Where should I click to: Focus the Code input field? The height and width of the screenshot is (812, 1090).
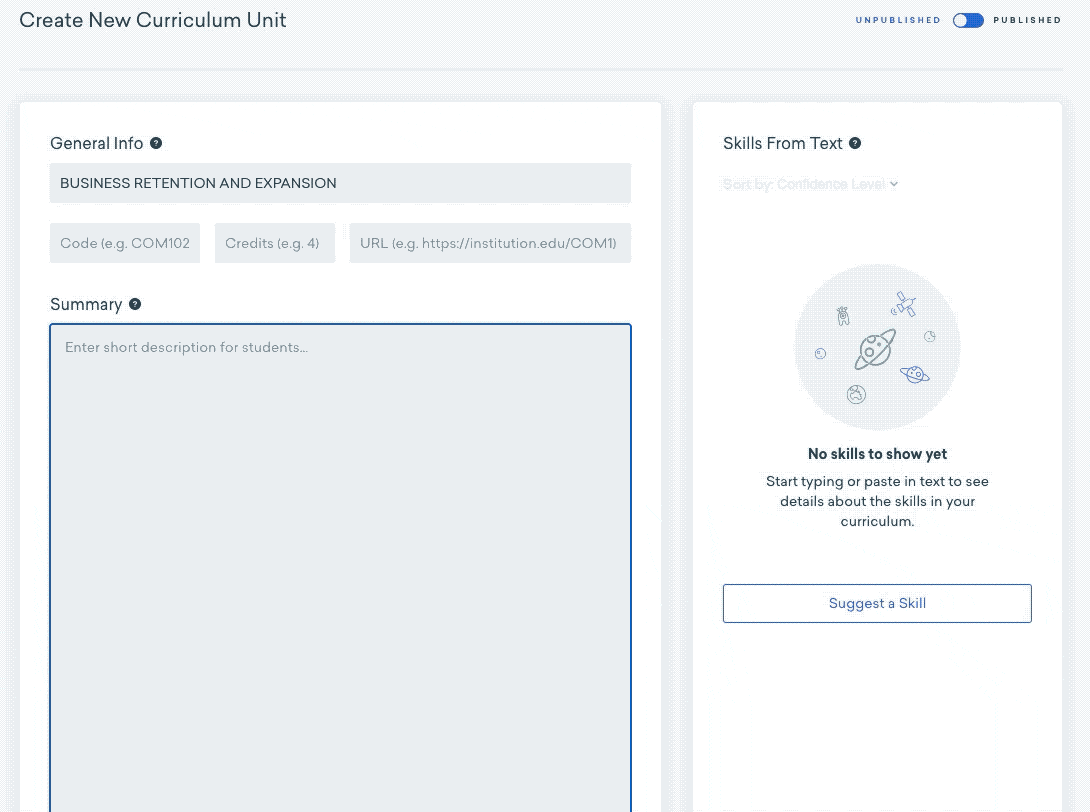pyautogui.click(x=125, y=243)
